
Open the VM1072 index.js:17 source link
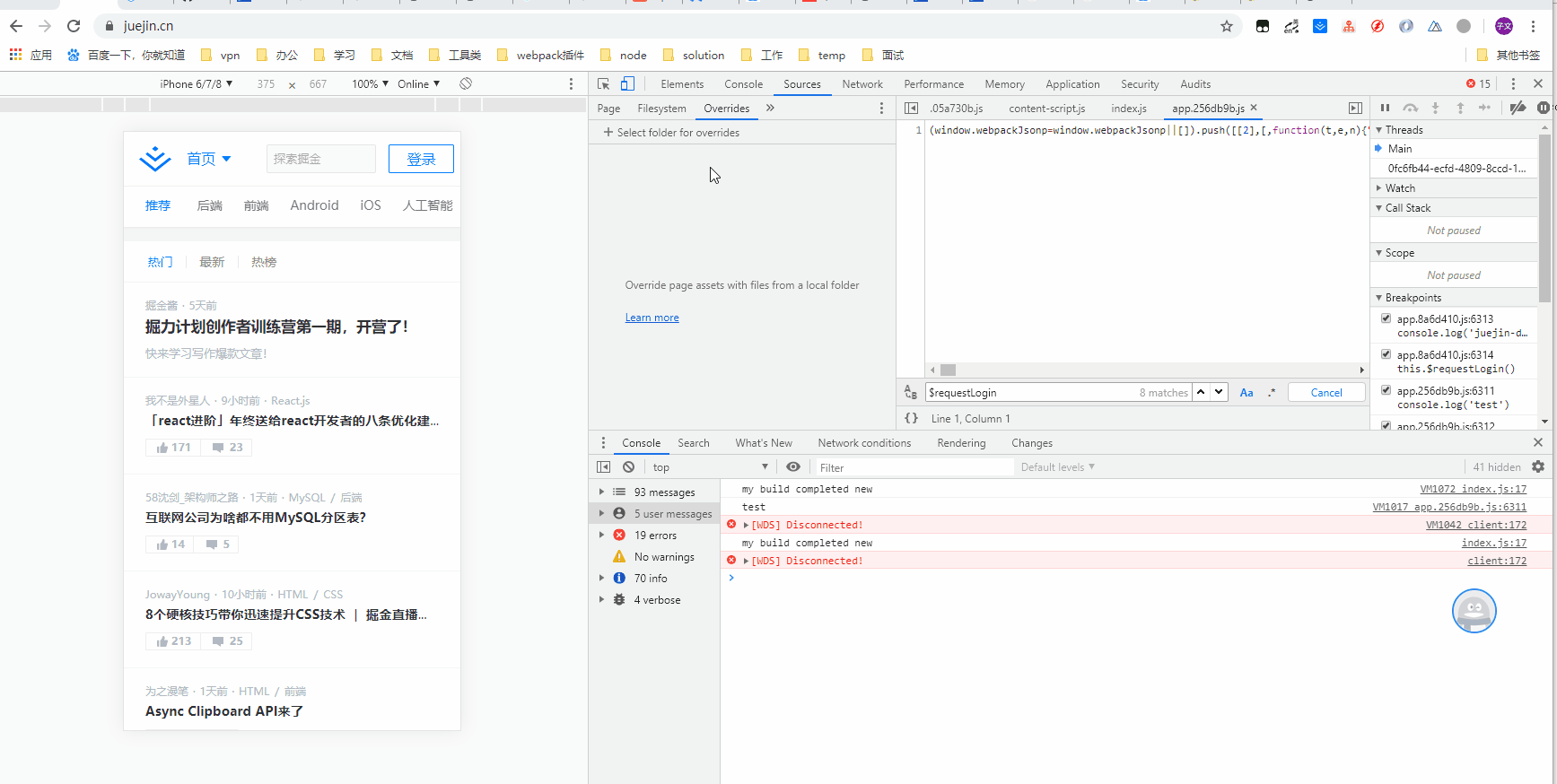(1473, 489)
